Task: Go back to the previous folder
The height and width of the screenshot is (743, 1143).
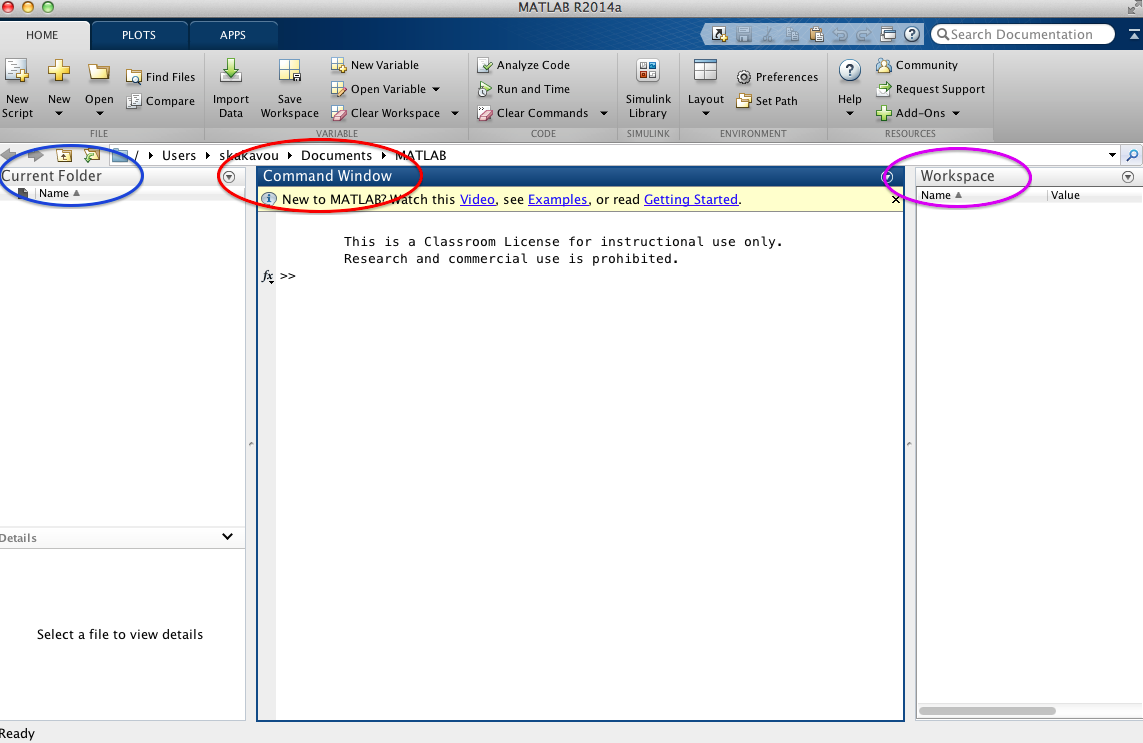Action: (9, 155)
